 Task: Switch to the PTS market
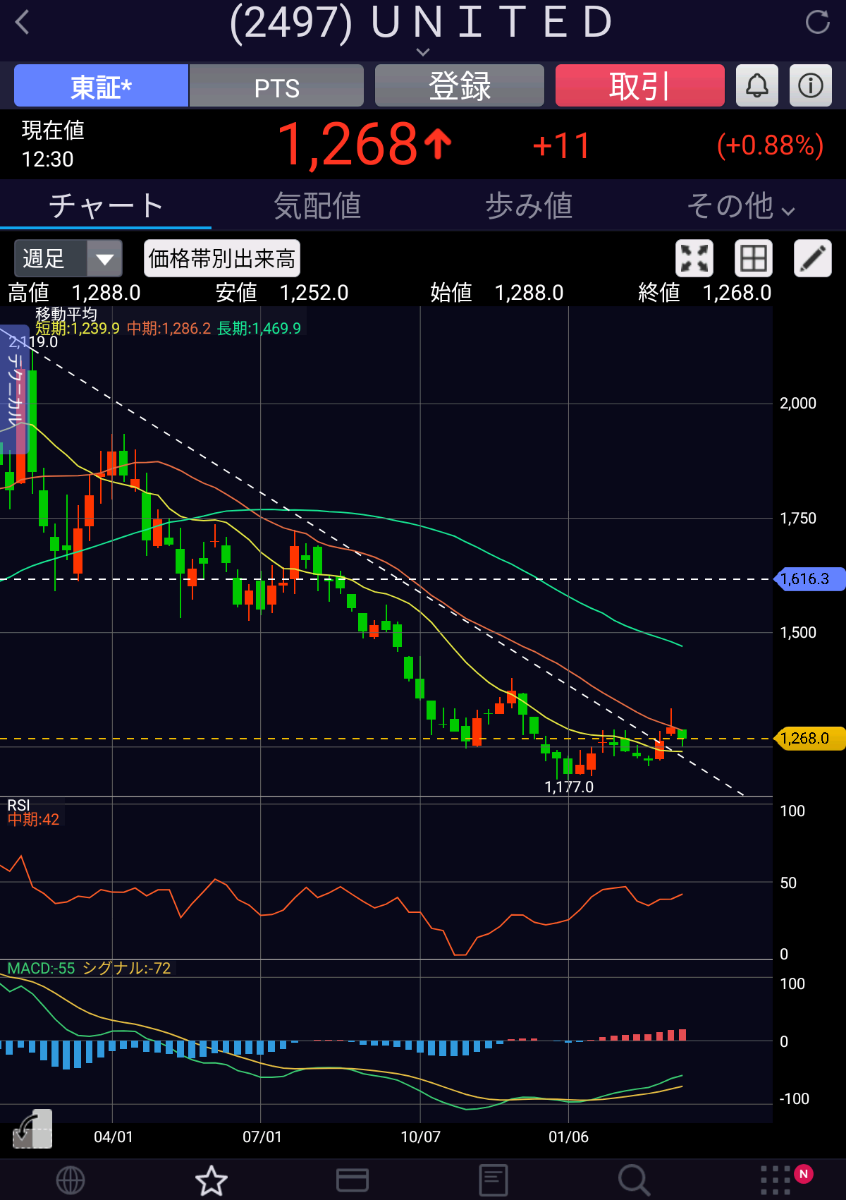pyautogui.click(x=277, y=86)
